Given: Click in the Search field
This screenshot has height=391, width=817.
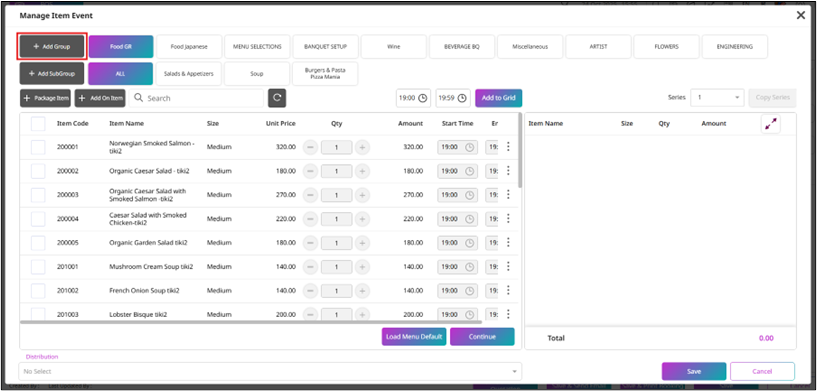Looking at the screenshot, I should pos(196,98).
